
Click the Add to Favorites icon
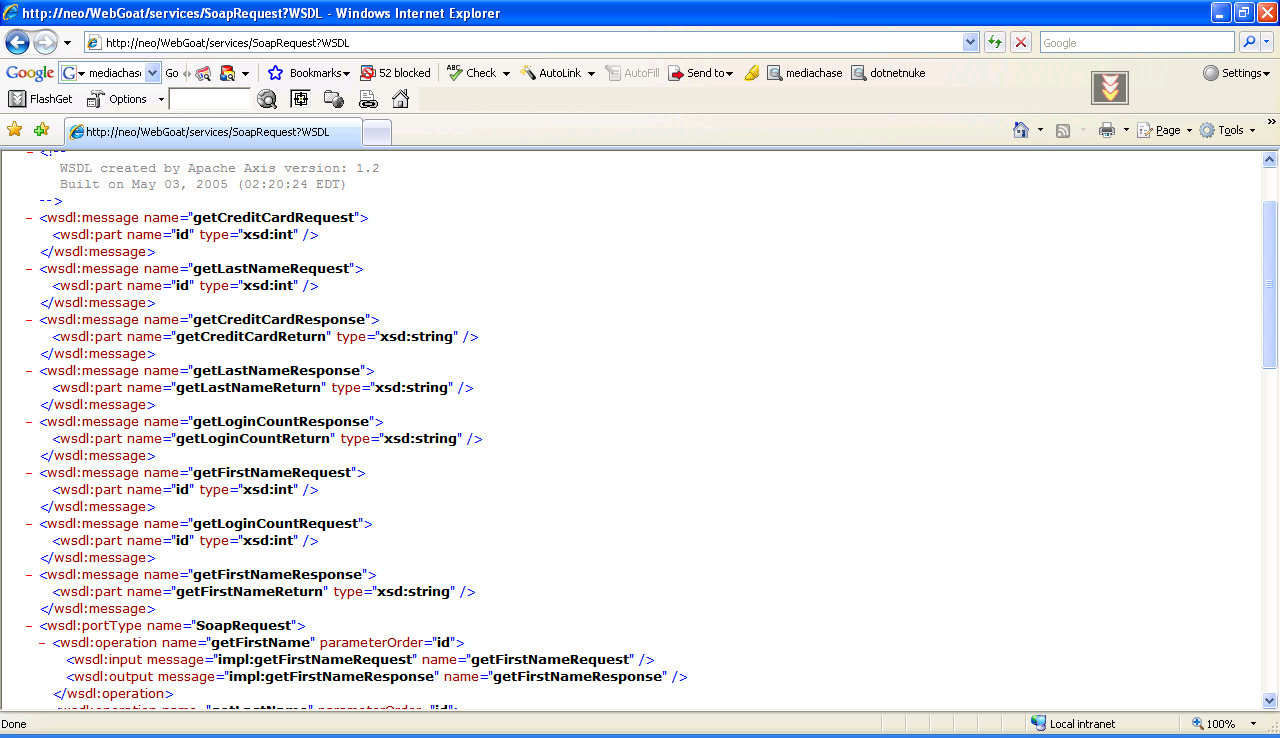click(x=41, y=130)
